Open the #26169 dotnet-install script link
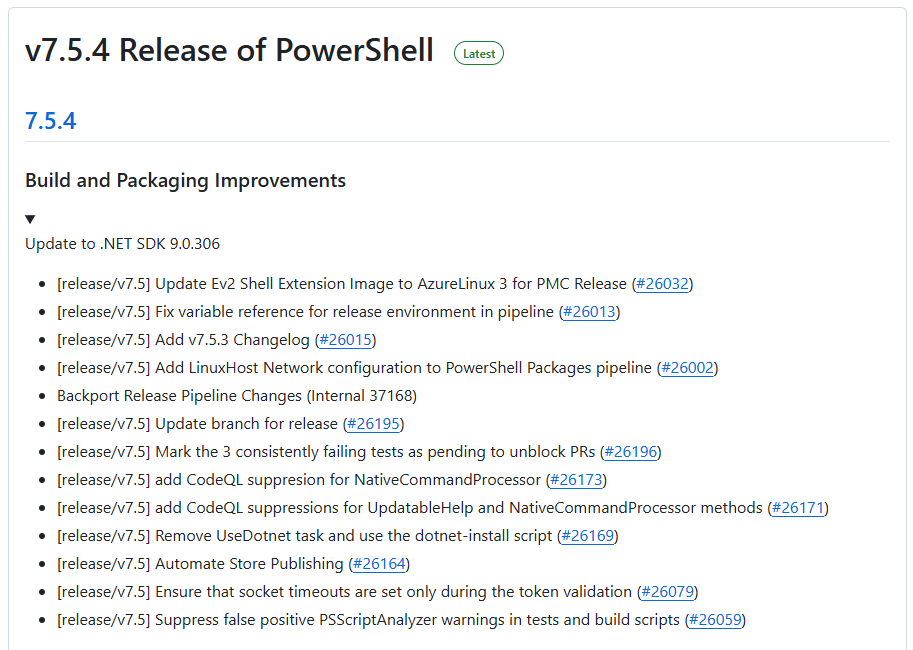 (x=587, y=536)
